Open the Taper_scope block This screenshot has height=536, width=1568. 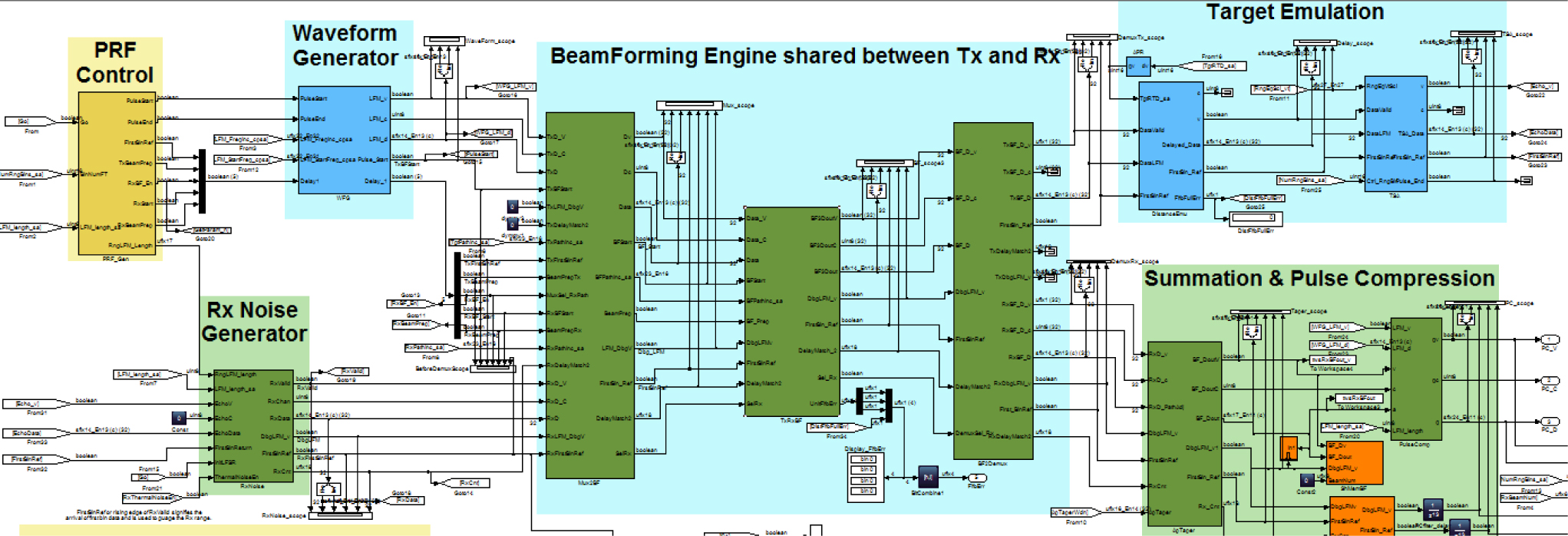point(1259,312)
